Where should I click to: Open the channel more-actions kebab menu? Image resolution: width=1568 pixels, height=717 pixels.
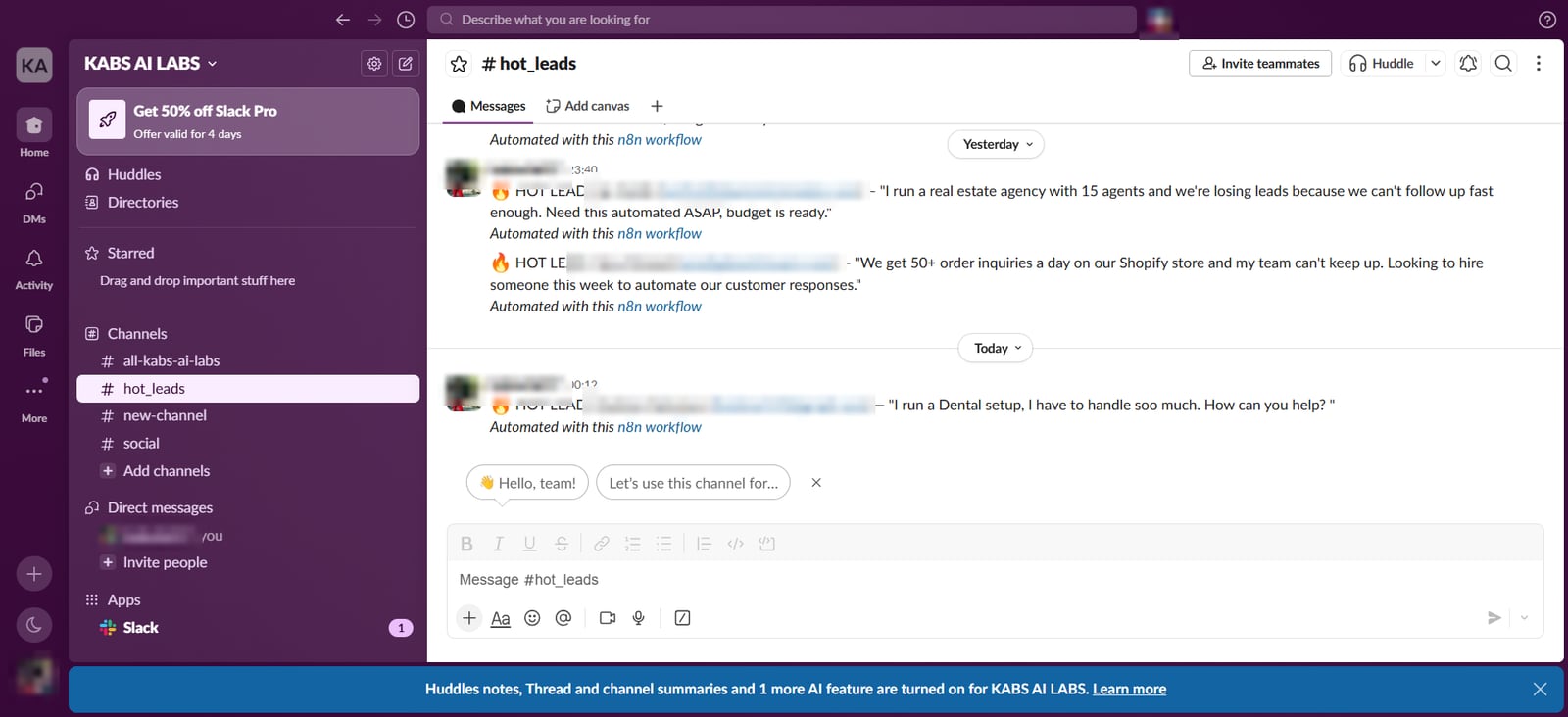(1539, 64)
